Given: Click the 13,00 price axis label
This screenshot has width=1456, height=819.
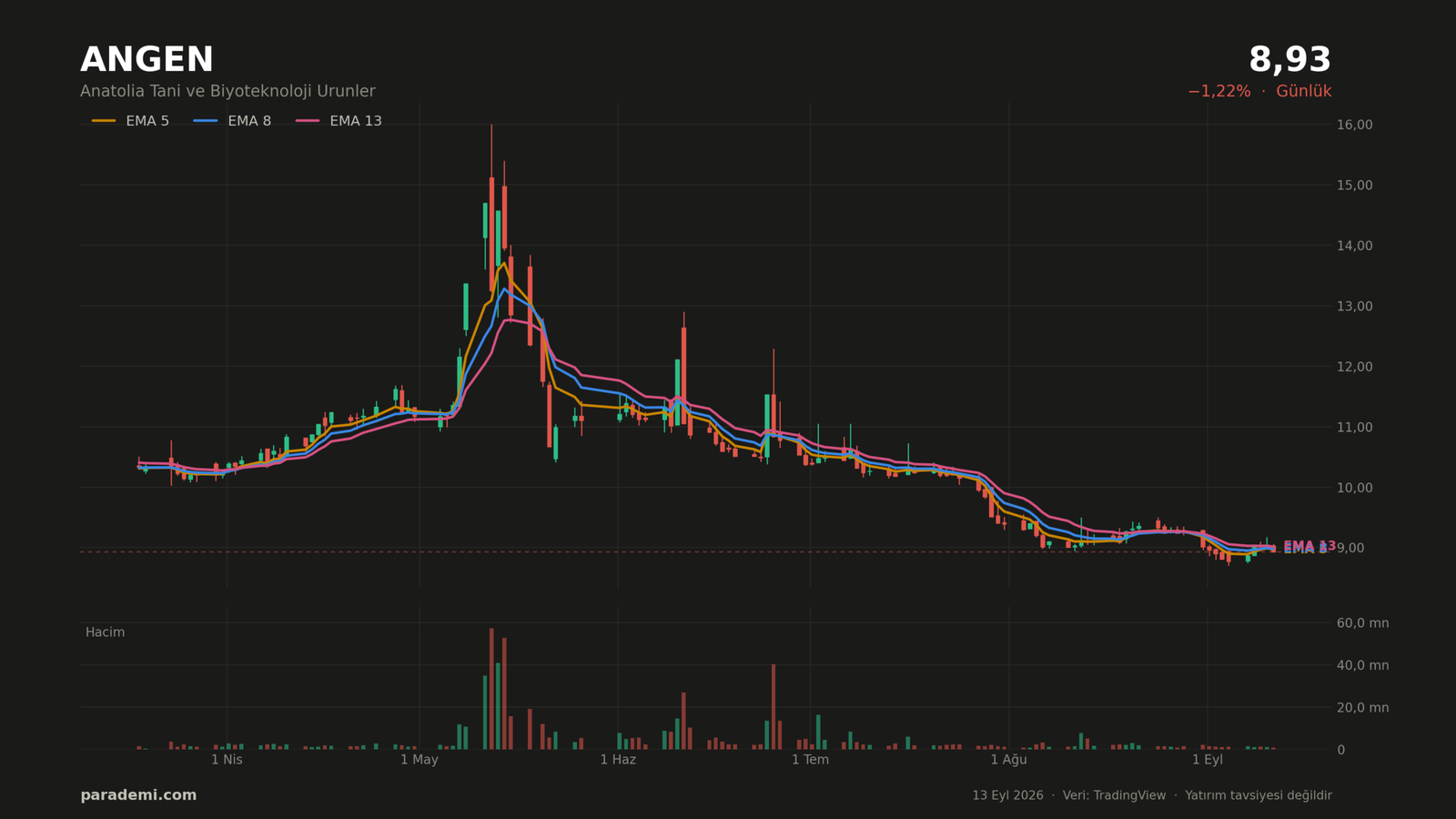Looking at the screenshot, I should point(1354,307).
